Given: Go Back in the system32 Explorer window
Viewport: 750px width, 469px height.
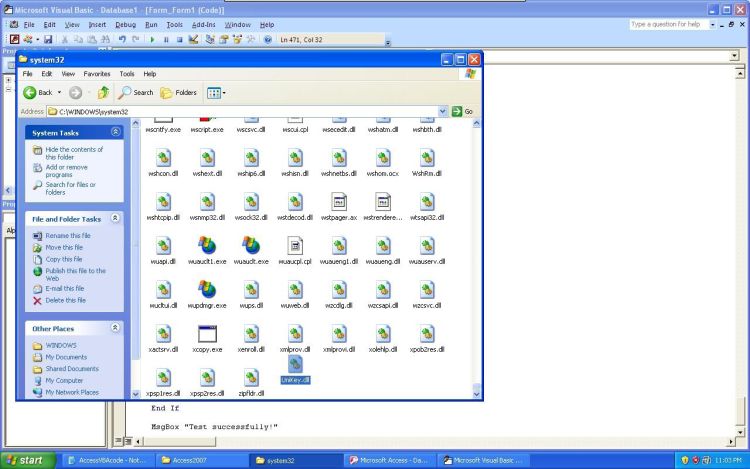Looking at the screenshot, I should [37, 92].
